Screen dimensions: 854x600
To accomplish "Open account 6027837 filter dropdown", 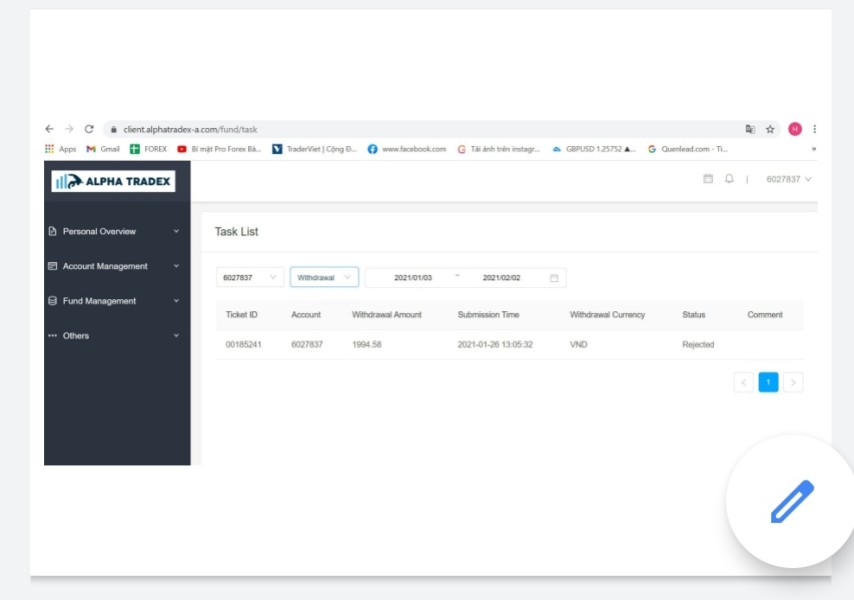I will click(250, 278).
